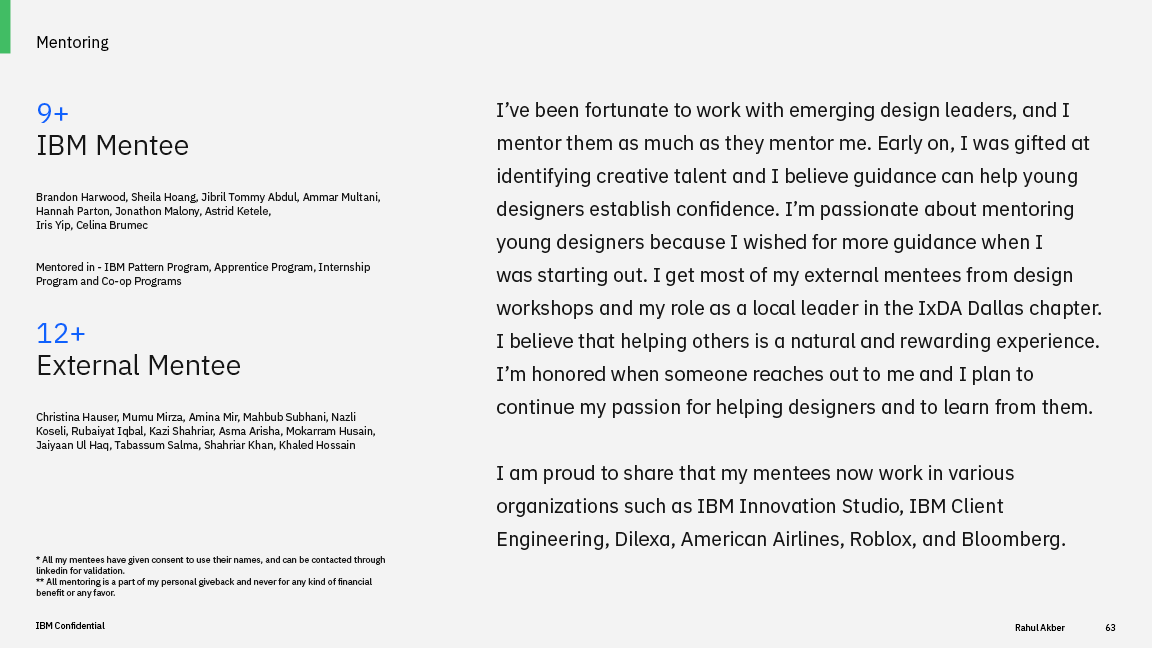Click the name Christina Hauser
This screenshot has width=1152, height=648.
(76, 417)
